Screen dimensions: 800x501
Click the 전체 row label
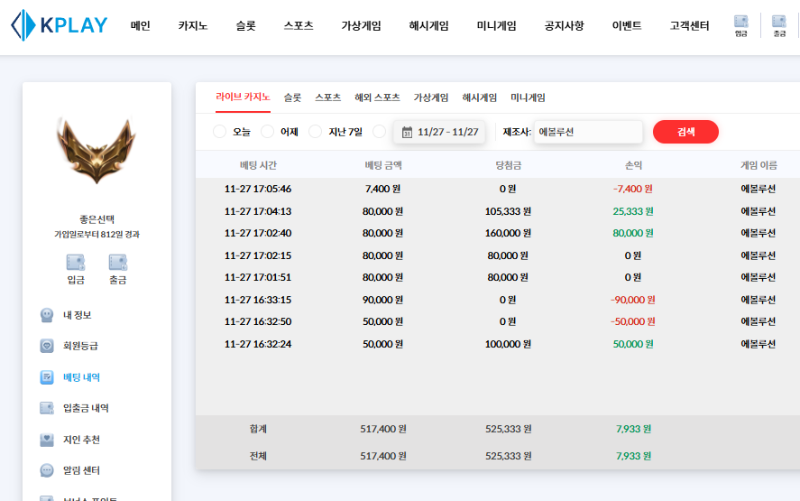point(258,456)
